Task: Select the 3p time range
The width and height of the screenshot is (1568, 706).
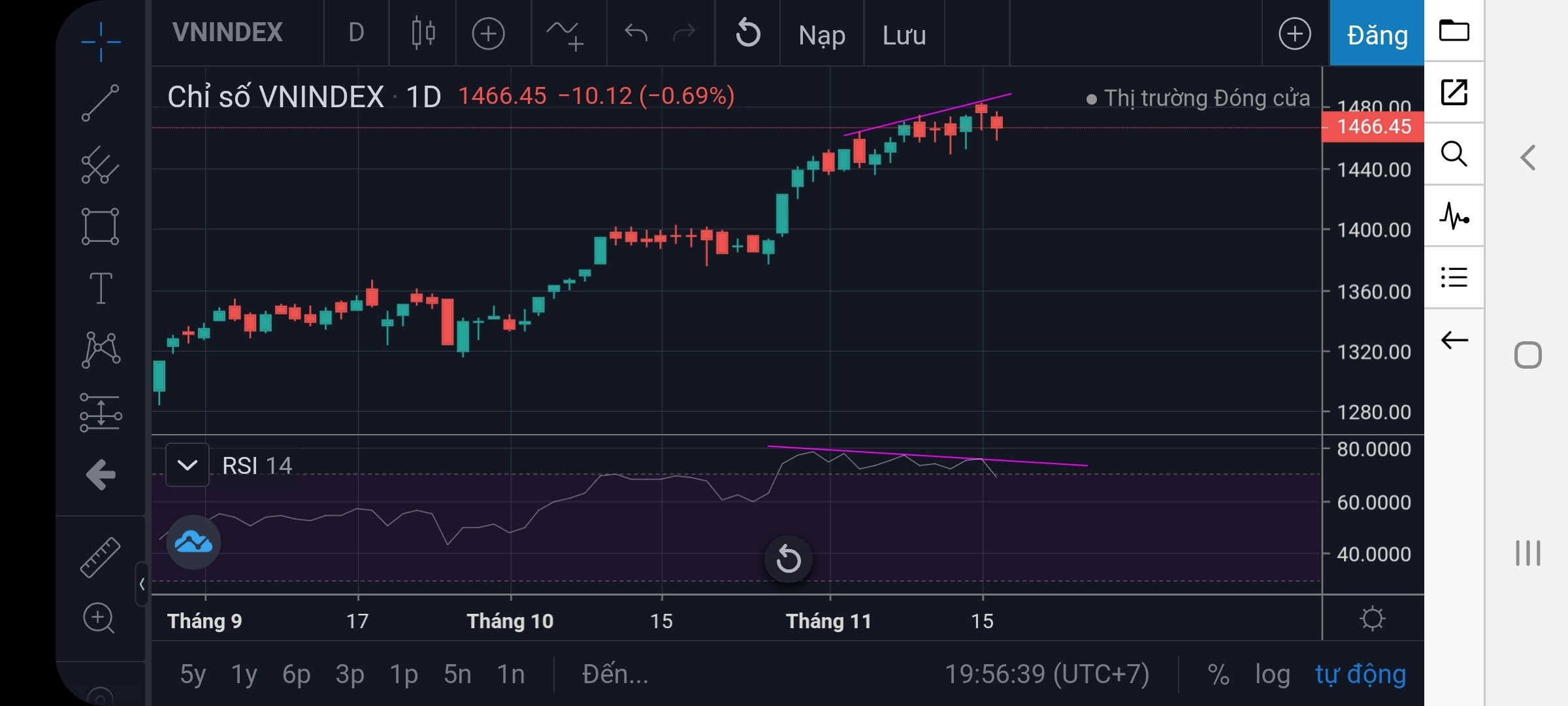Action: 350,674
